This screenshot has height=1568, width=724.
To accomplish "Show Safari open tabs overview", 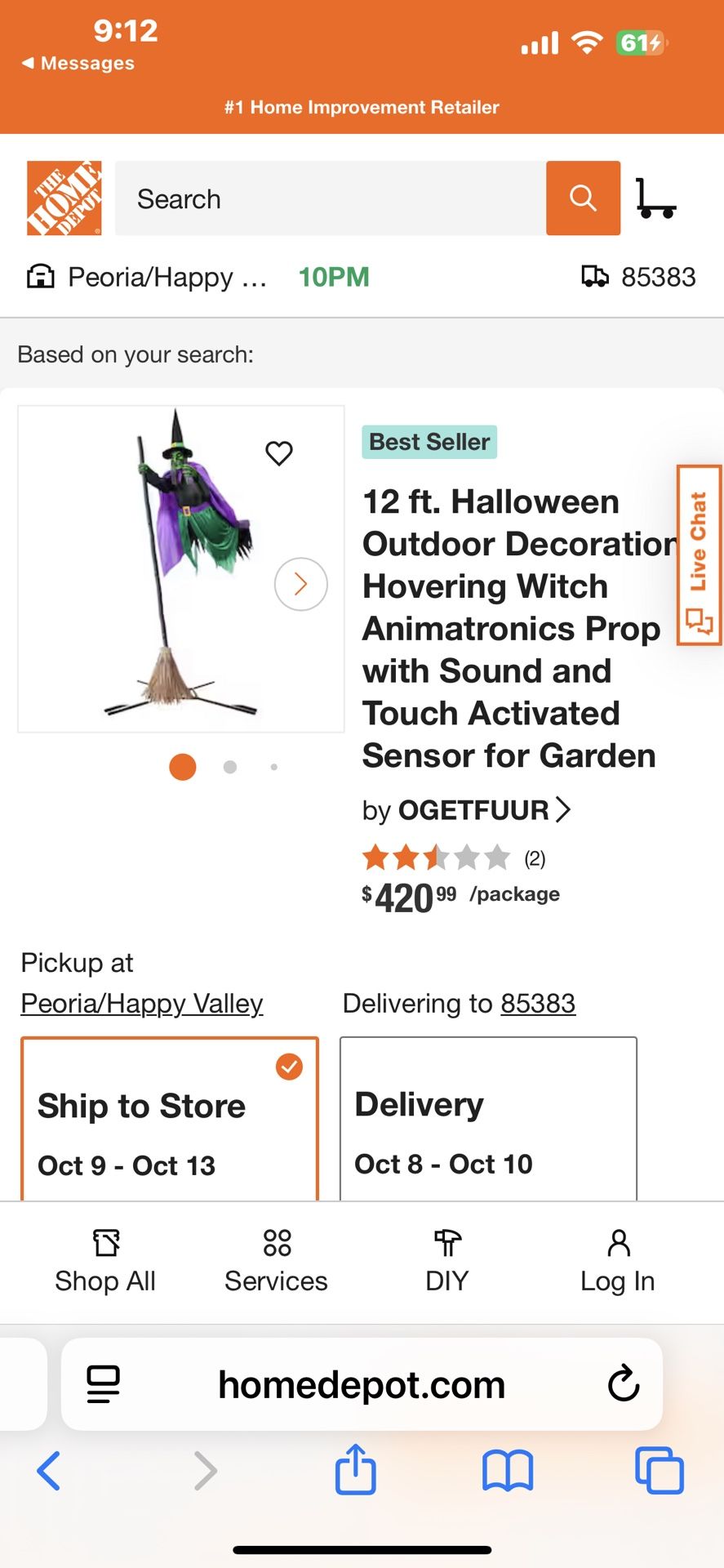I will [659, 1471].
